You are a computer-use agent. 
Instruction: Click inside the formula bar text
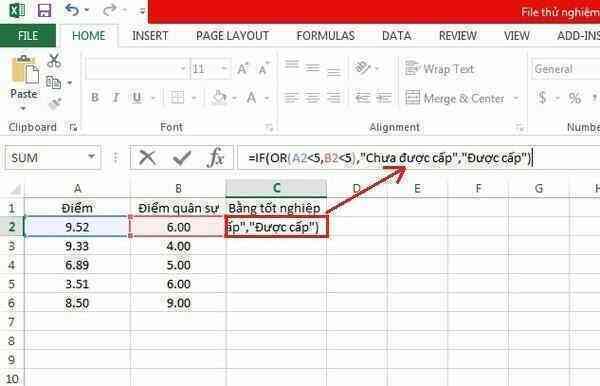pyautogui.click(x=390, y=158)
